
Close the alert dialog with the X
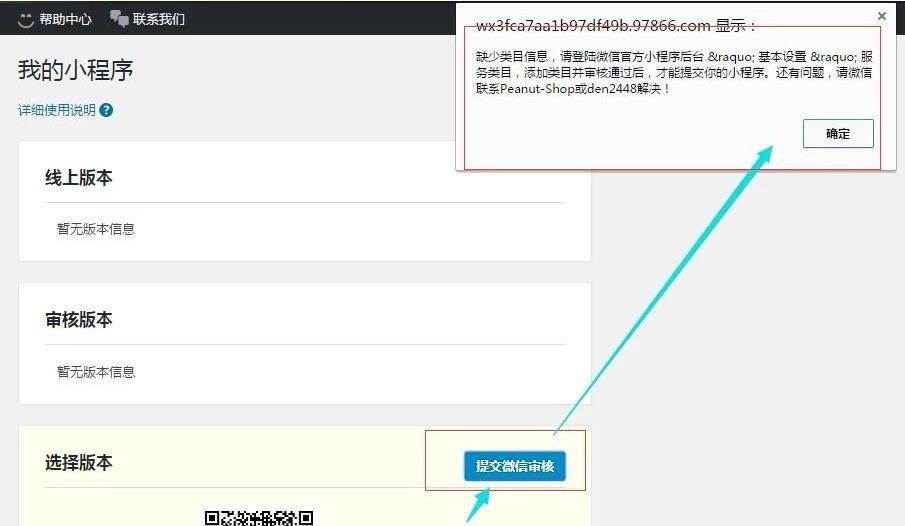coord(881,16)
